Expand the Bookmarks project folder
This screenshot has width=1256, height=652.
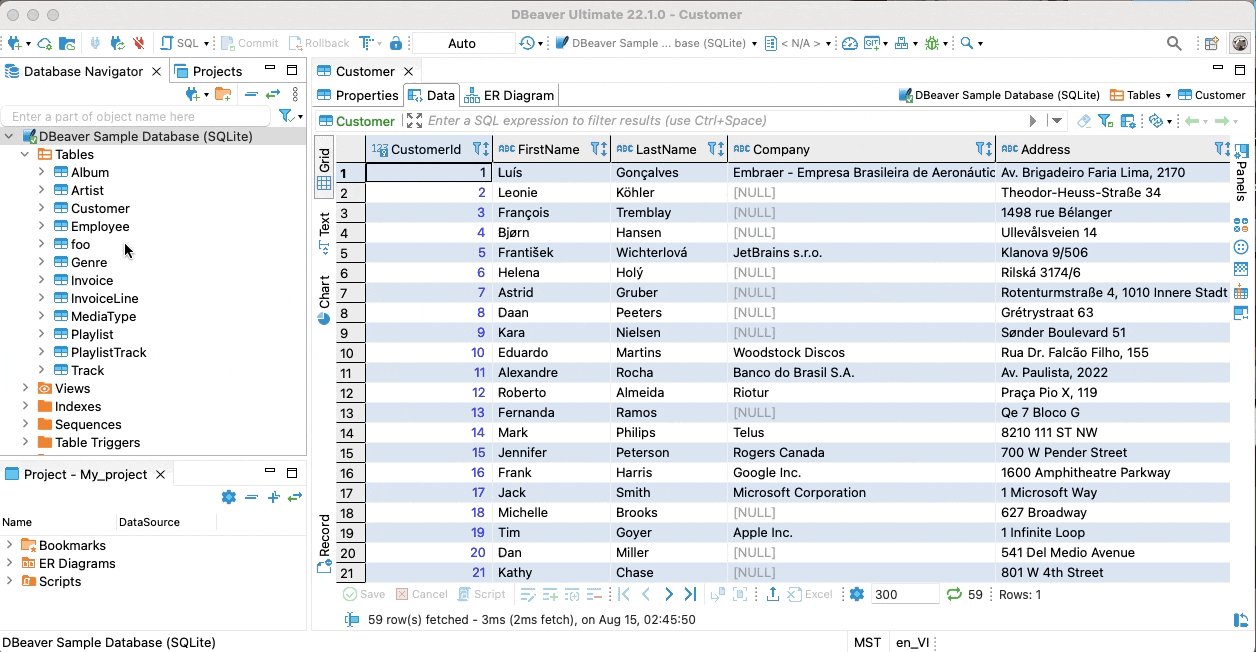10,545
